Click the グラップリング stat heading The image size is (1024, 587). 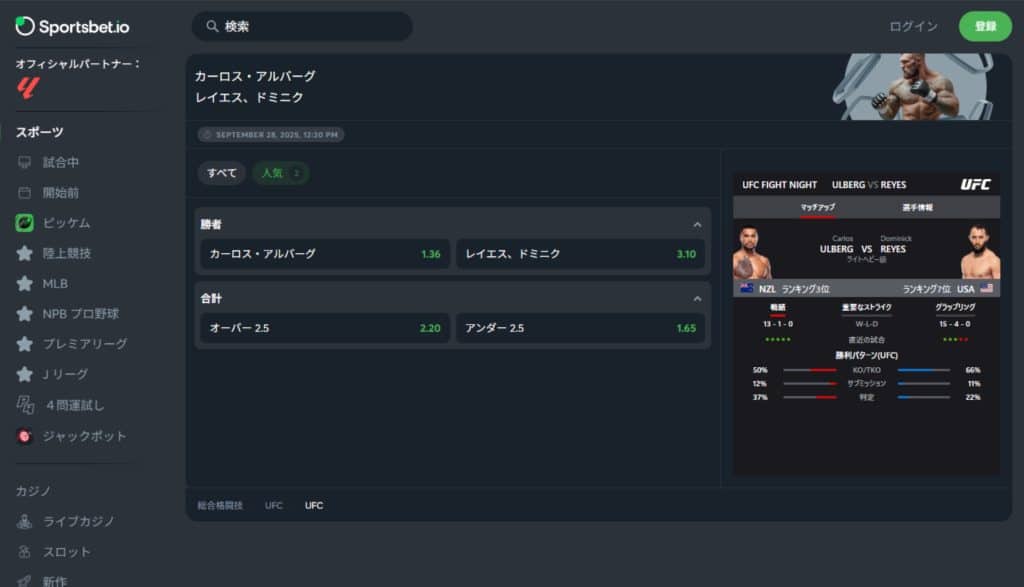click(x=955, y=307)
